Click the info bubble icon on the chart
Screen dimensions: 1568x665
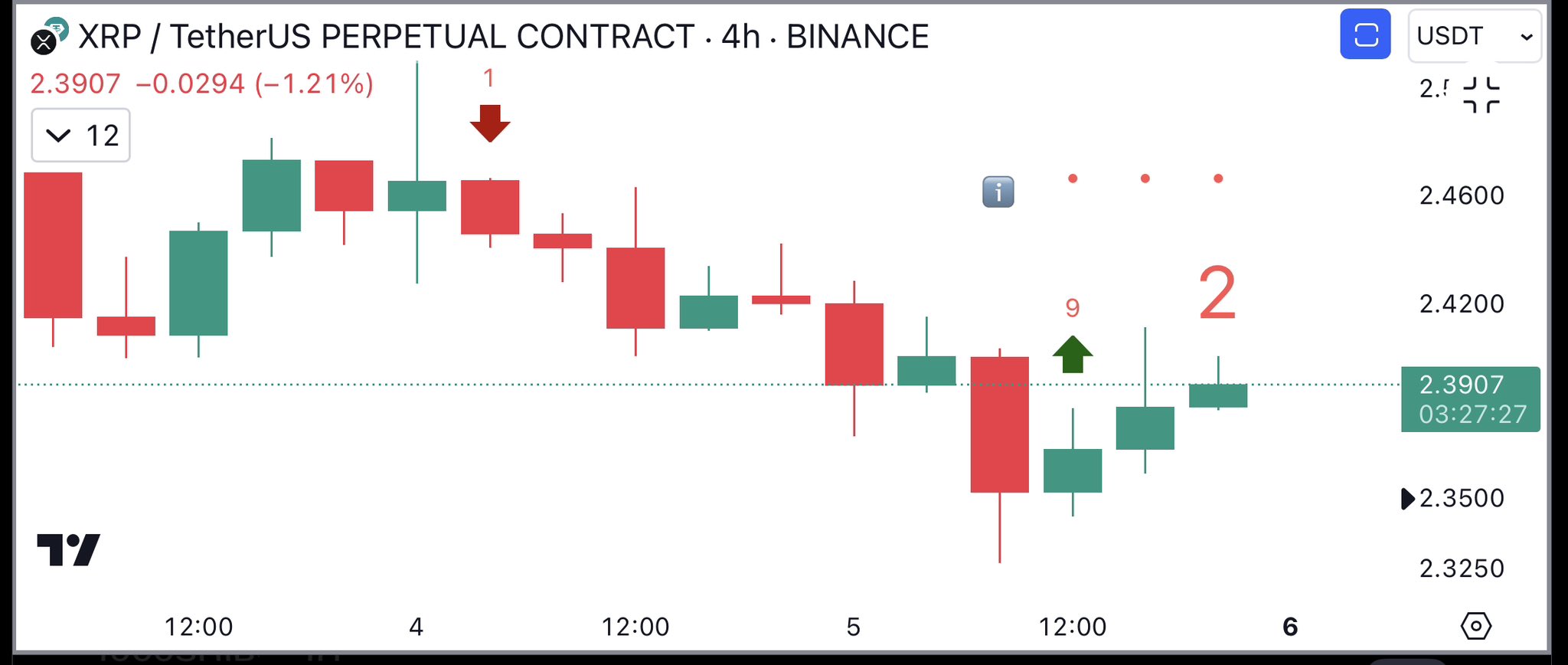coord(998,193)
